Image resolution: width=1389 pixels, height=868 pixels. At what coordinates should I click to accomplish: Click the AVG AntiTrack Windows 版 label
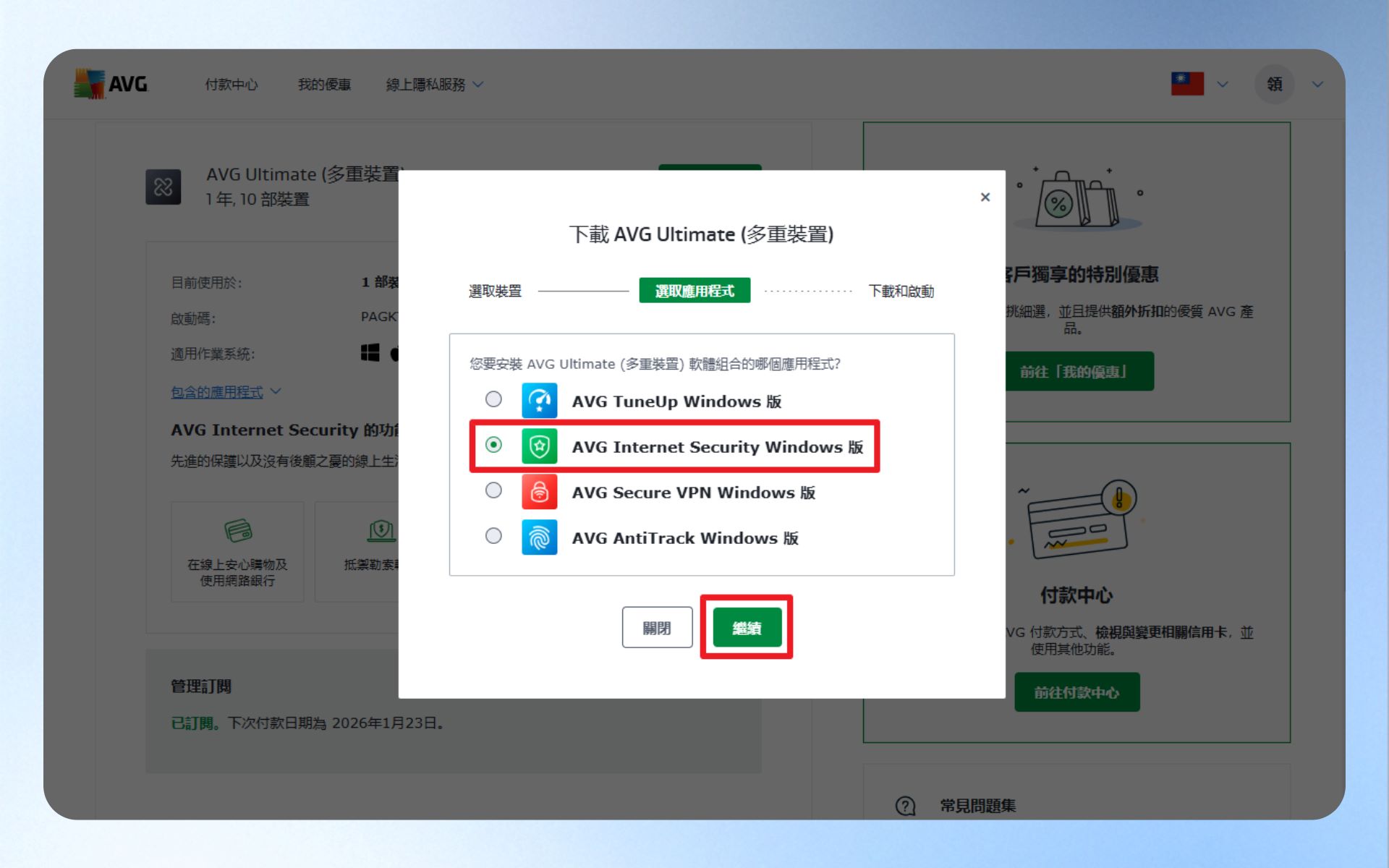coord(685,538)
